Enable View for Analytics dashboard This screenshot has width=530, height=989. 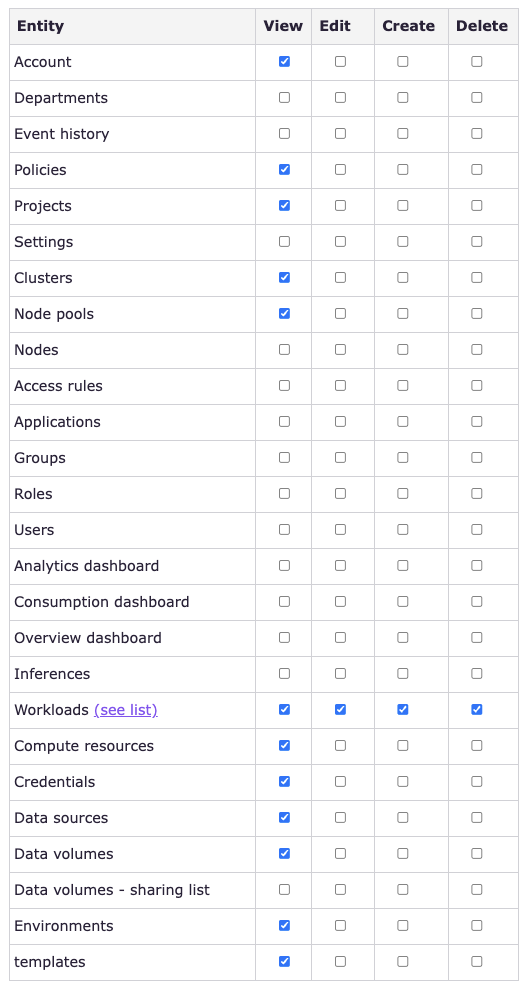point(285,566)
